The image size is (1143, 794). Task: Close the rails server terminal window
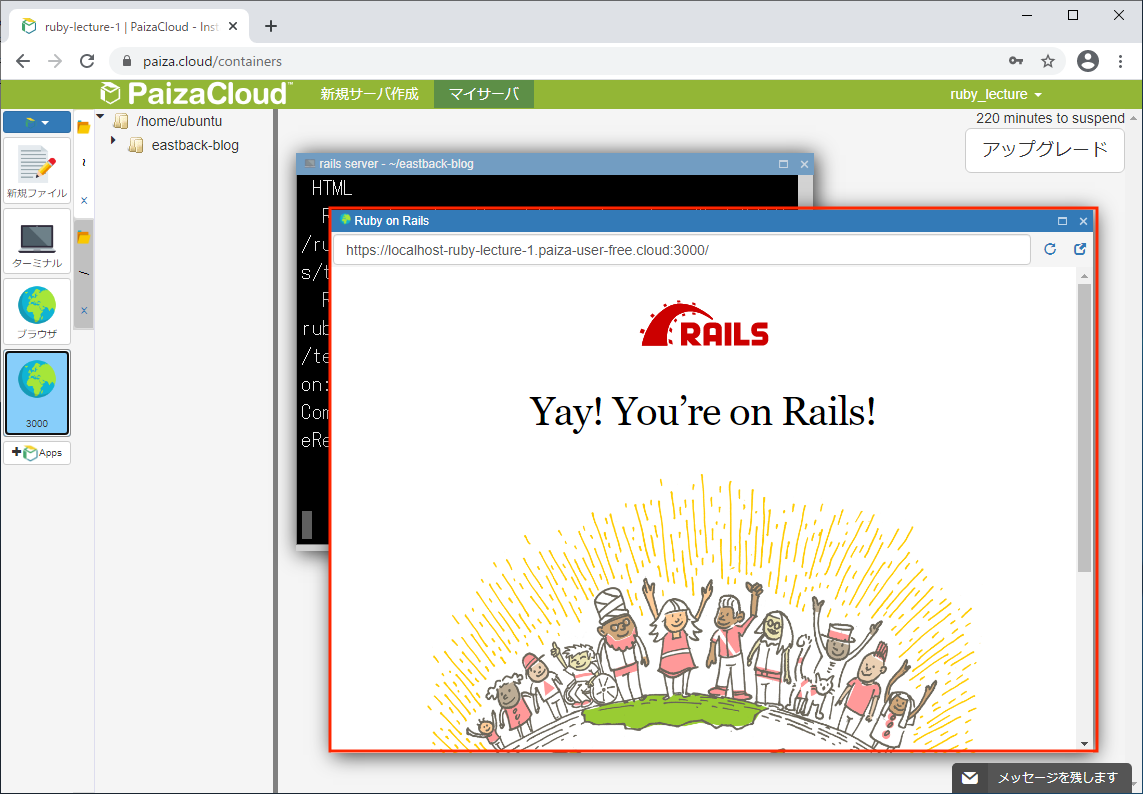pos(804,164)
